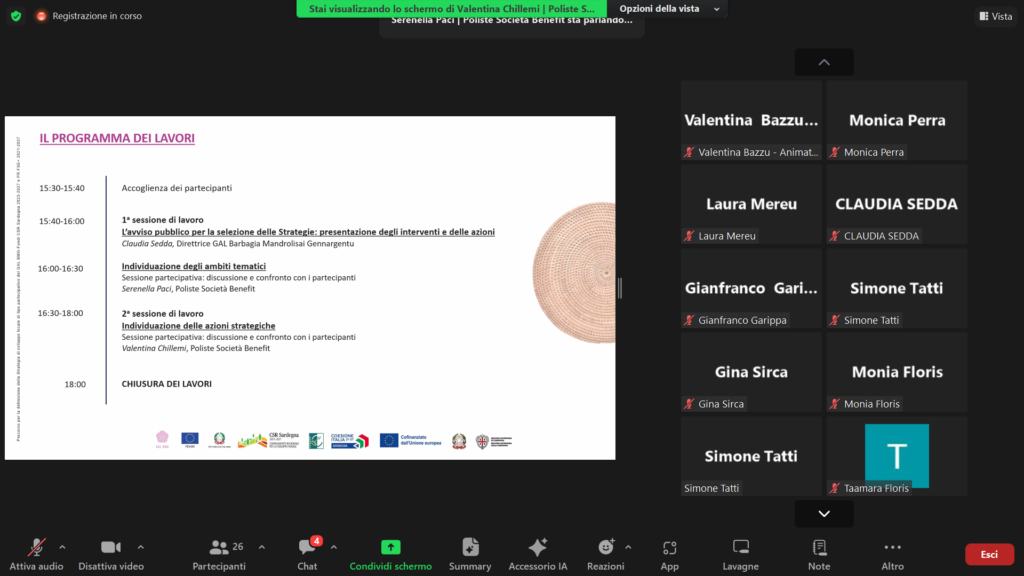Leave the meeting with Esci
Screen dimensions: 1024x576
coord(988,554)
